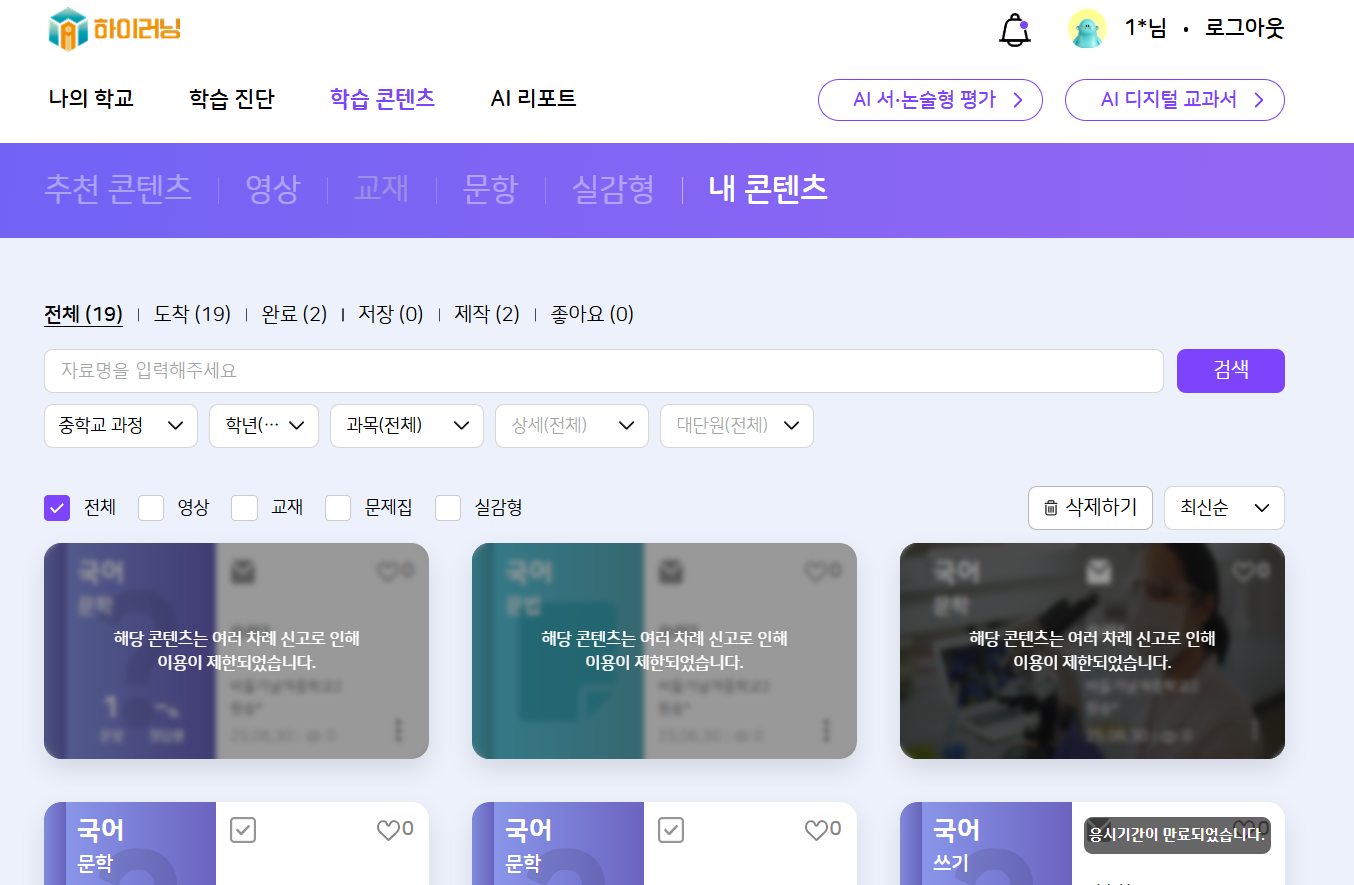This screenshot has height=885, width=1354.
Task: Click the 자료명 search input field
Action: click(603, 371)
